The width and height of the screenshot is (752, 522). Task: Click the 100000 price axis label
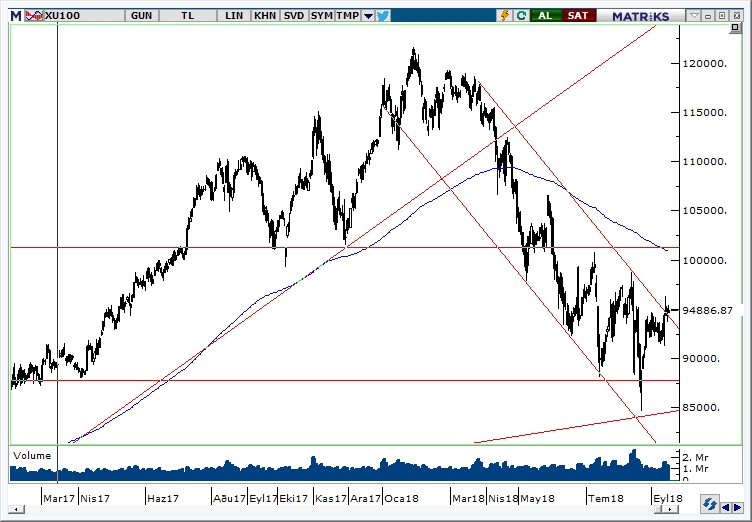point(705,261)
